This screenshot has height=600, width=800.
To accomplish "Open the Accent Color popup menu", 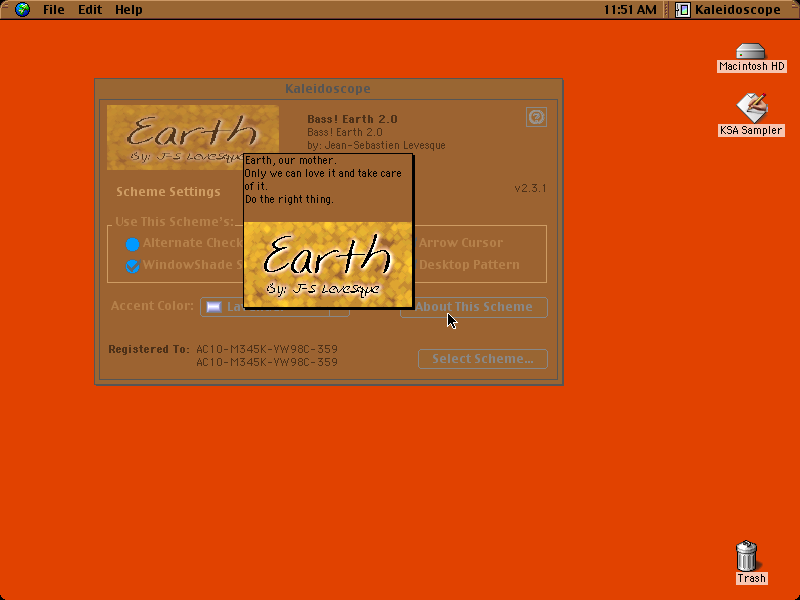I will click(274, 307).
